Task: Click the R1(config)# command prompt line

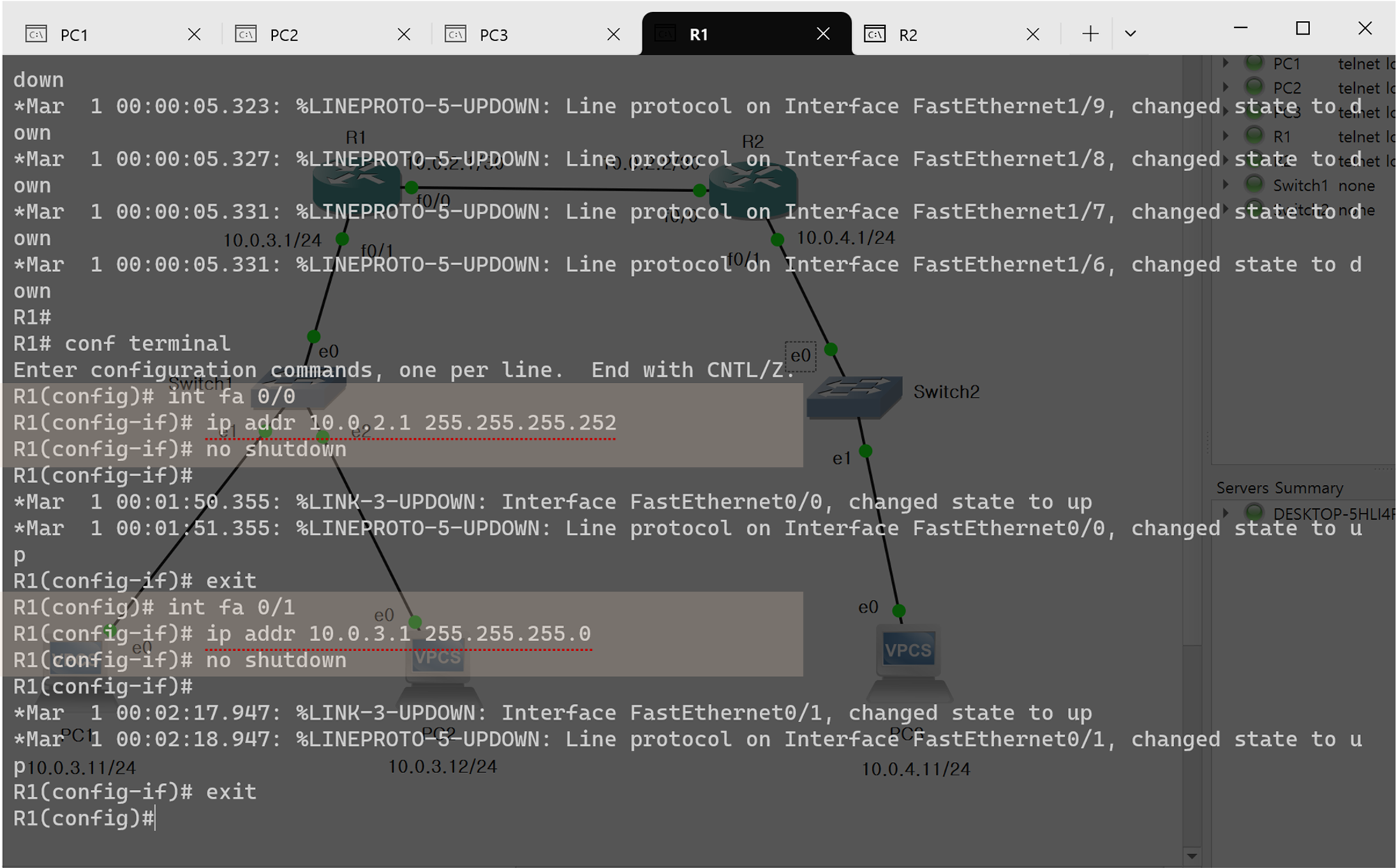Action: [84, 818]
